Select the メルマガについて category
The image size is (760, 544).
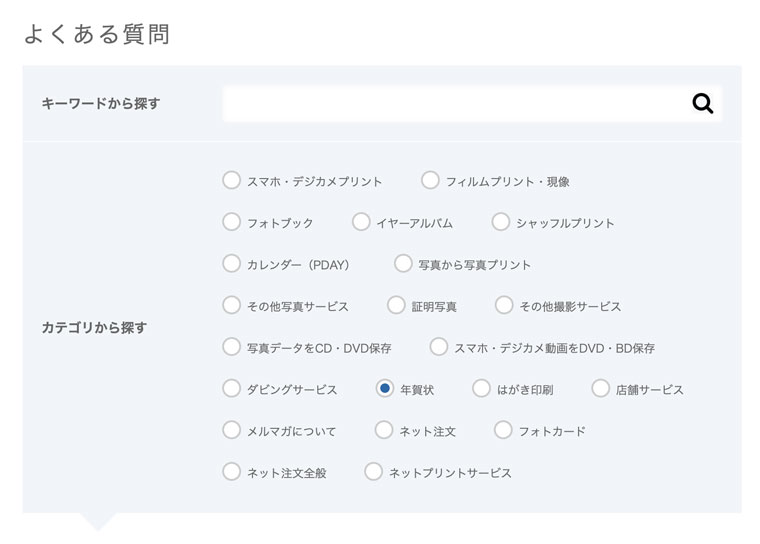[232, 430]
